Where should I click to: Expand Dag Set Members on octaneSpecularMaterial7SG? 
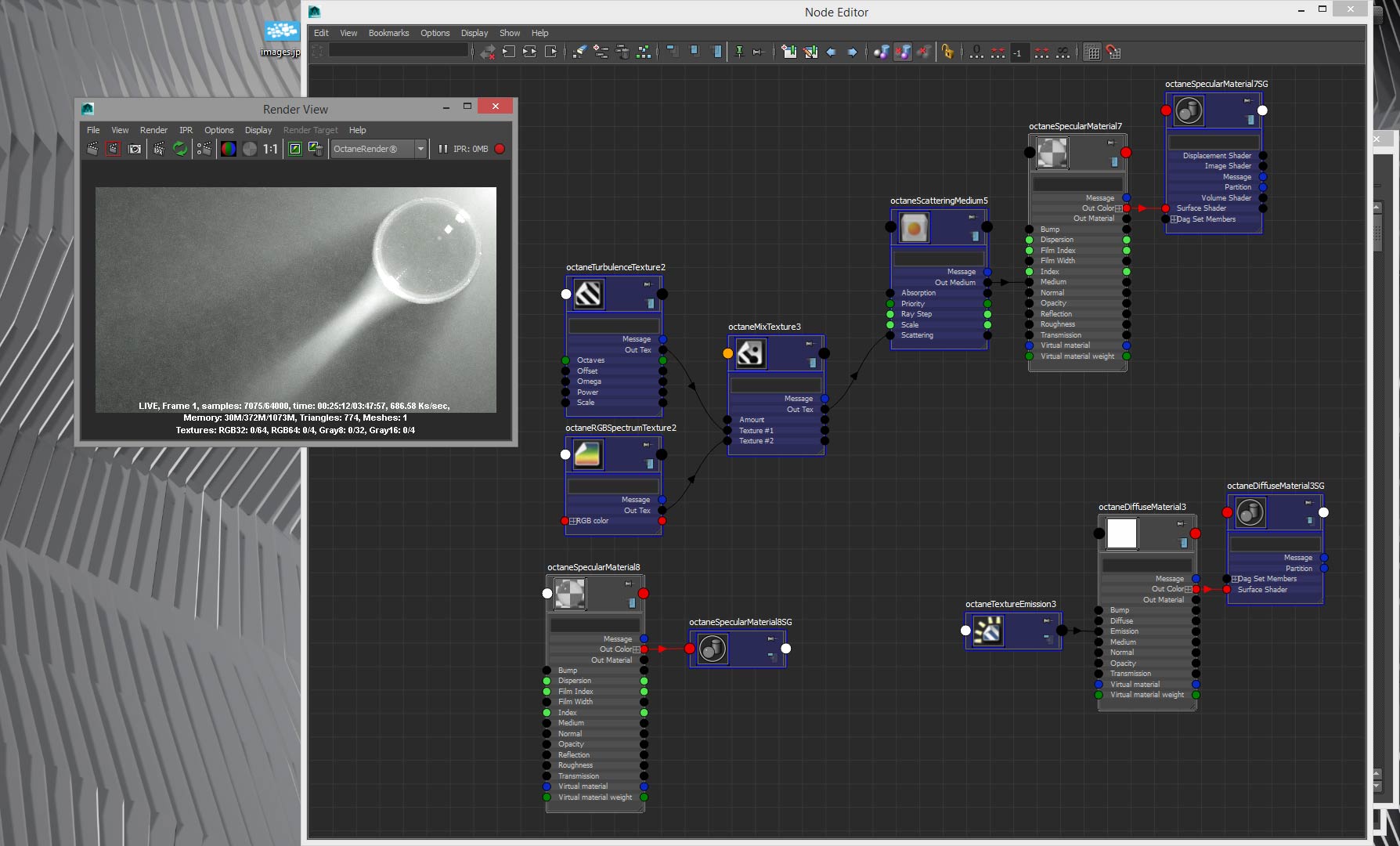click(1174, 219)
